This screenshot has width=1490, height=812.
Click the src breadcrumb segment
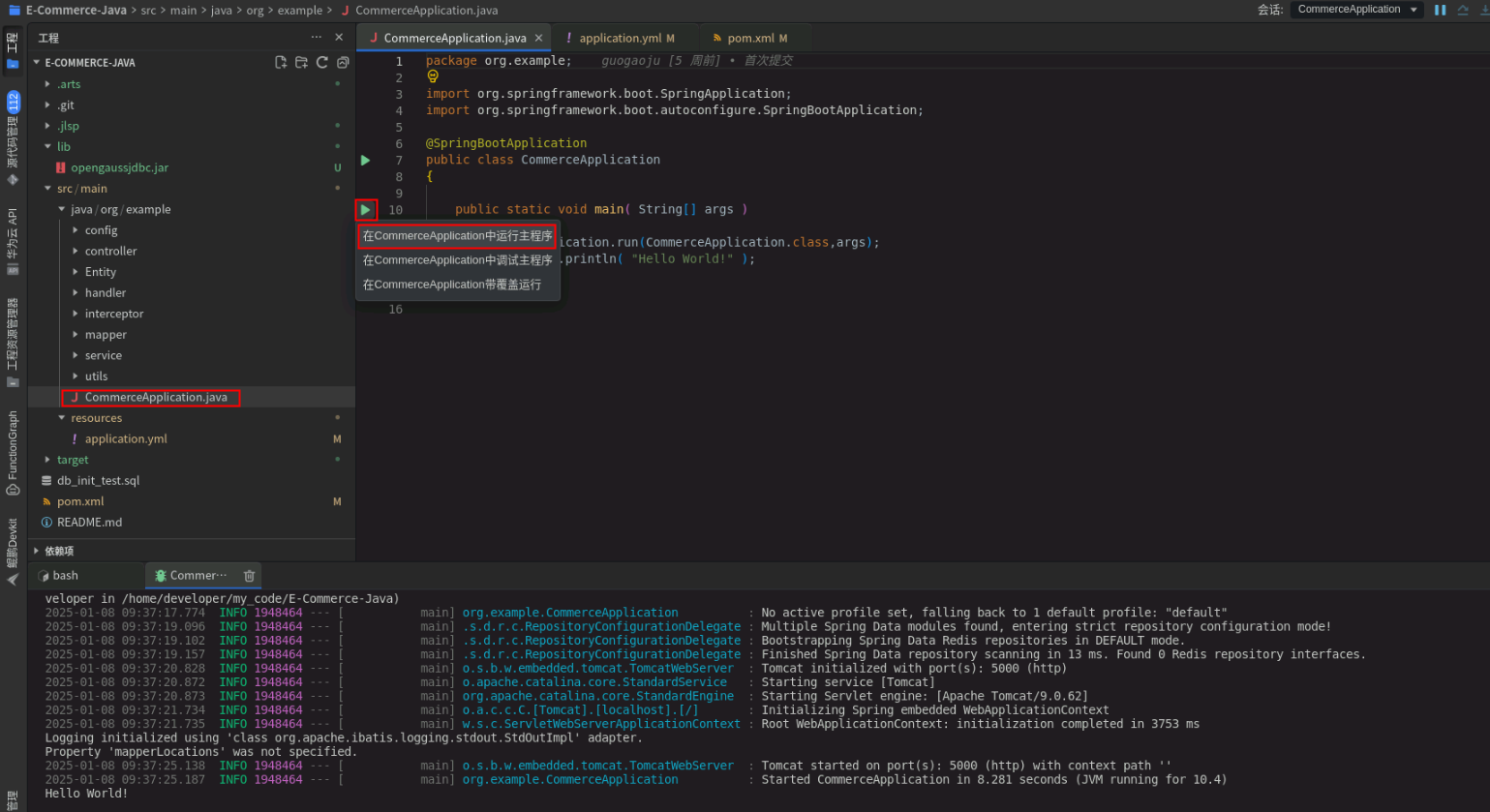(148, 11)
